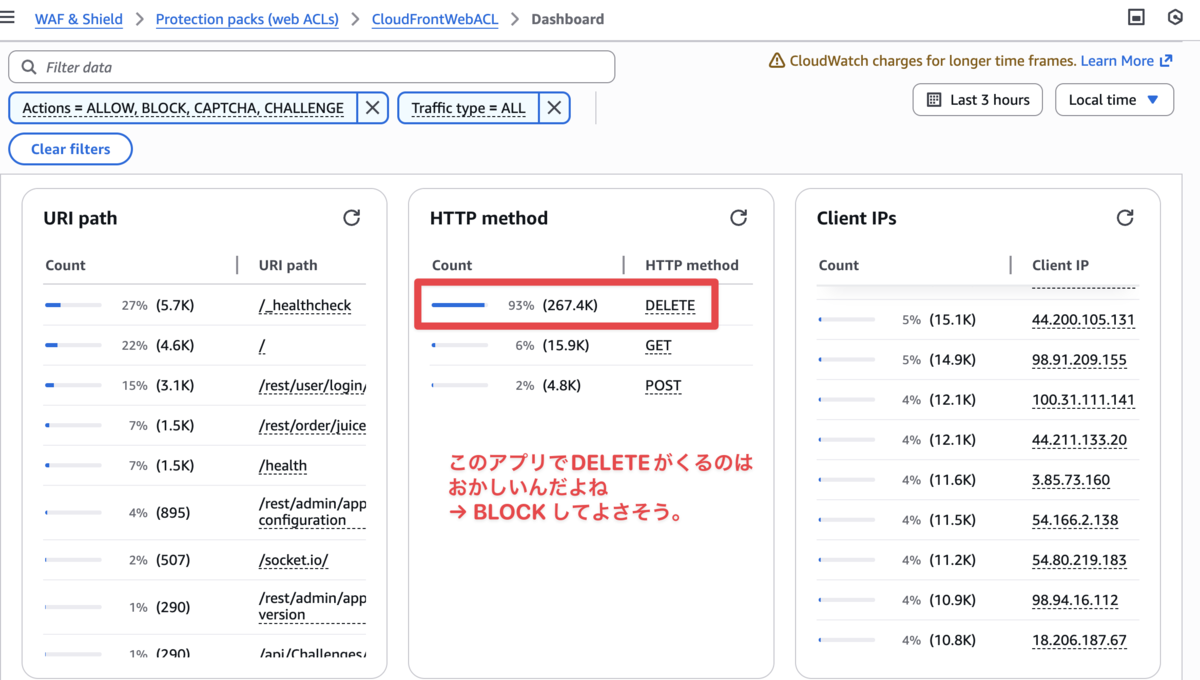The image size is (1200, 680).
Task: Remove the Actions filter chip
Action: pos(373,108)
